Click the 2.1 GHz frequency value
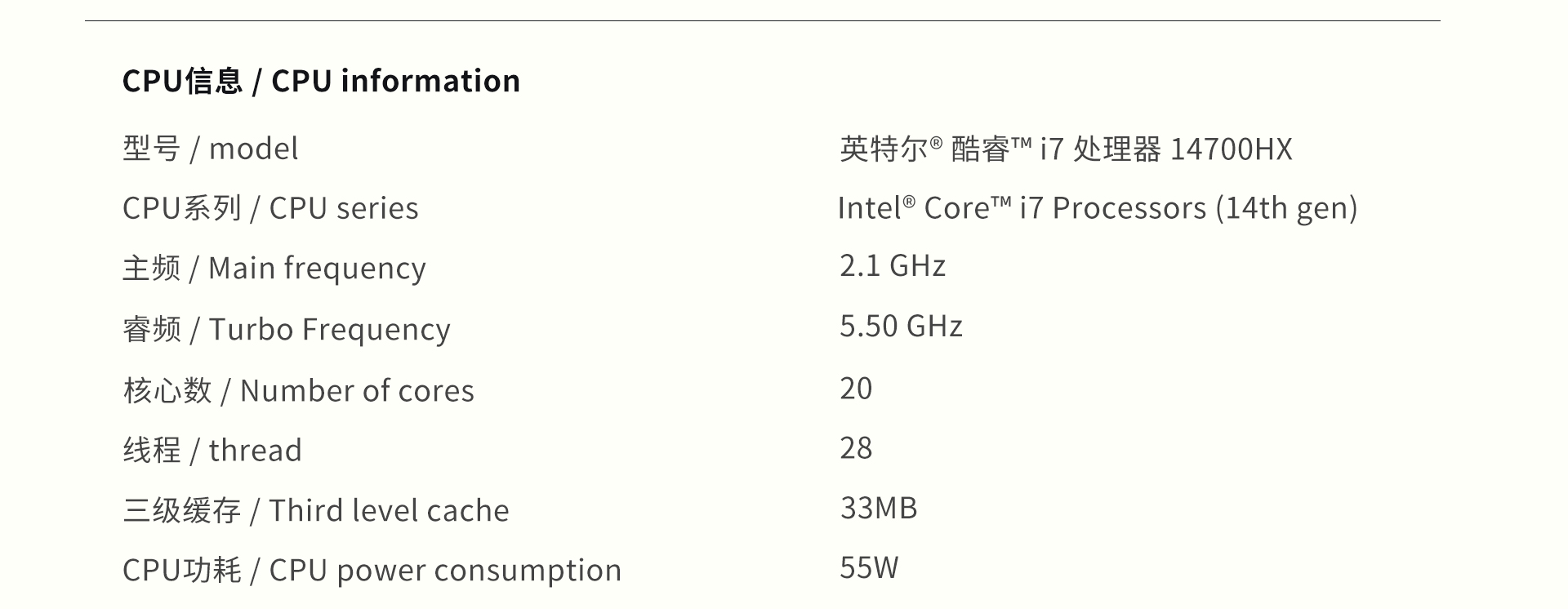The width and height of the screenshot is (1568, 609). 893,265
